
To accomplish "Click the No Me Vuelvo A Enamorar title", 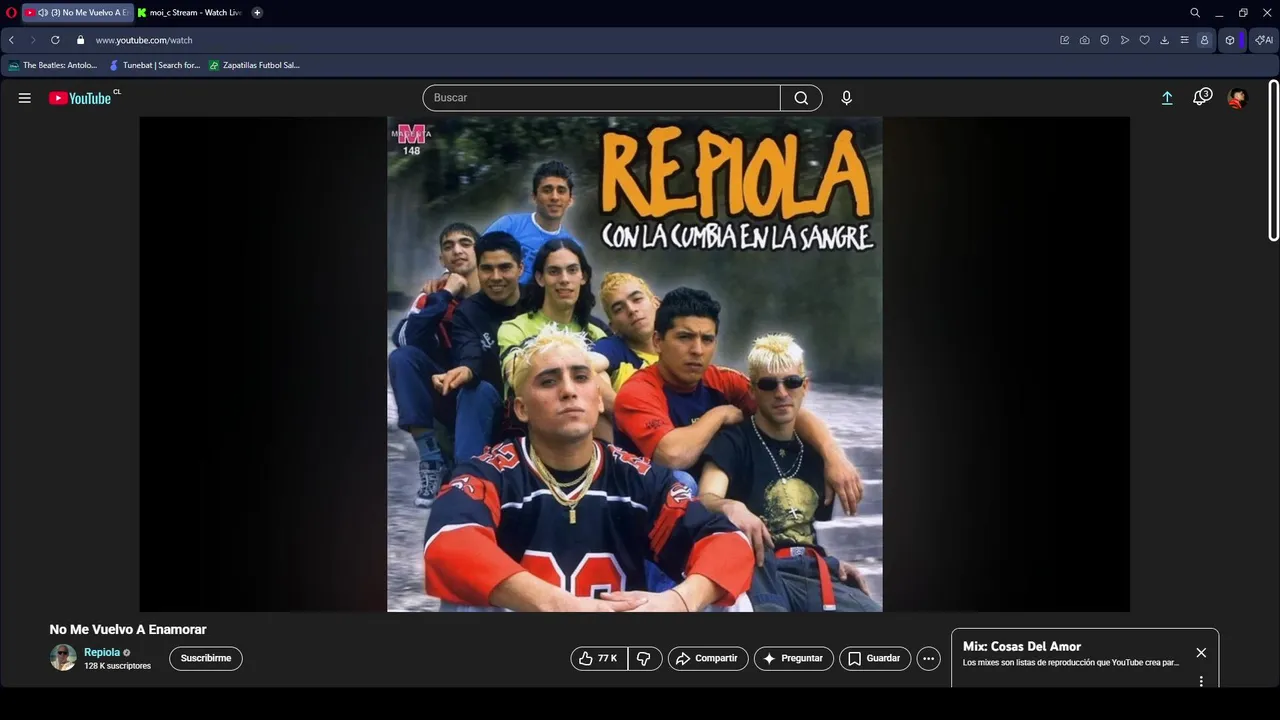I will pyautogui.click(x=128, y=629).
